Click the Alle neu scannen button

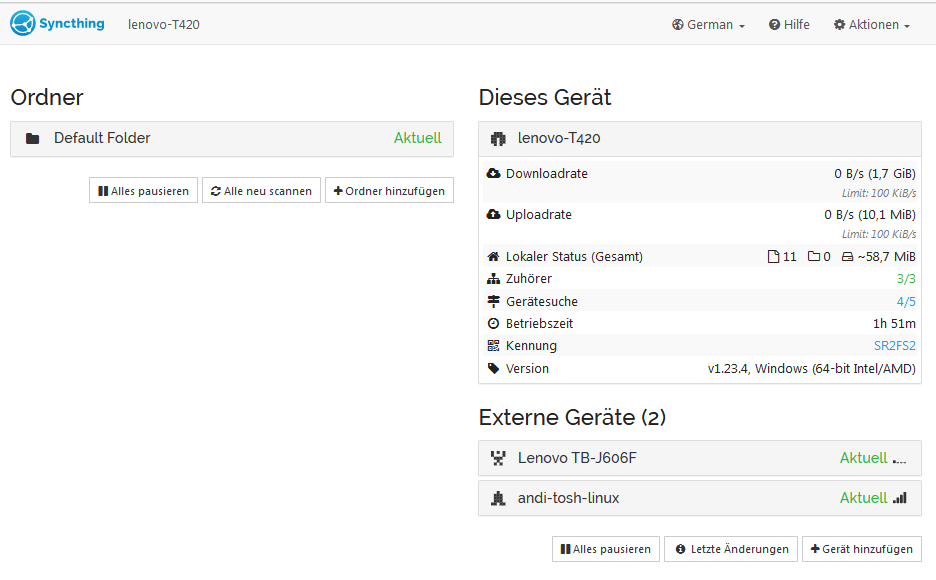pyautogui.click(x=261, y=191)
